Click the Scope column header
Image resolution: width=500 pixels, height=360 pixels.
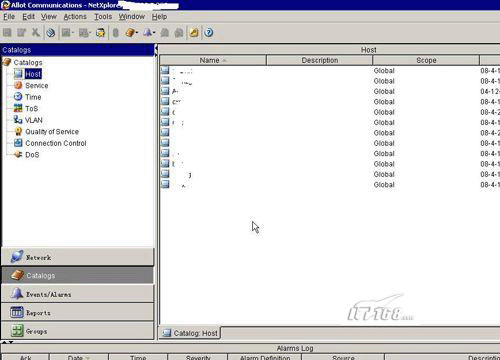point(426,60)
